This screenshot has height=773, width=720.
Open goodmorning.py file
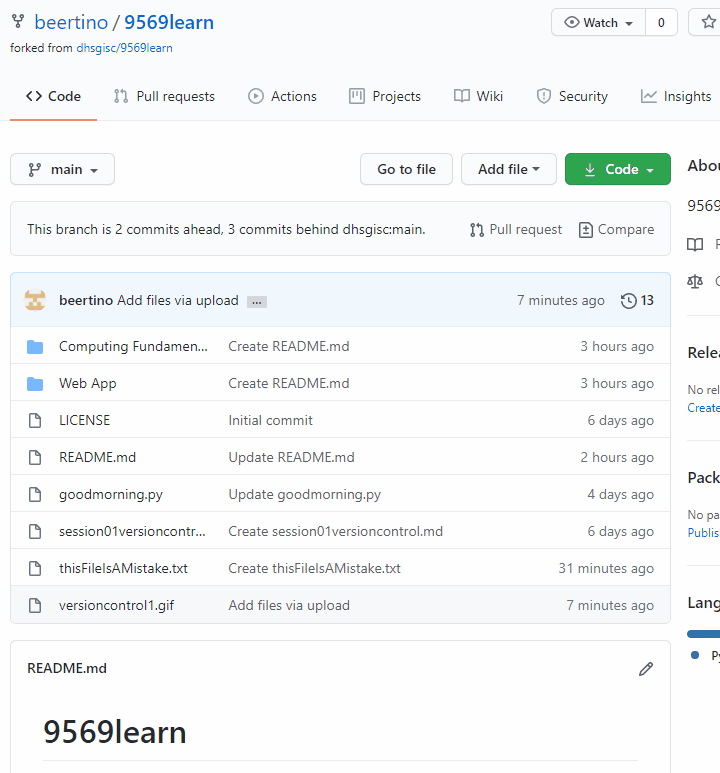pyautogui.click(x=111, y=494)
